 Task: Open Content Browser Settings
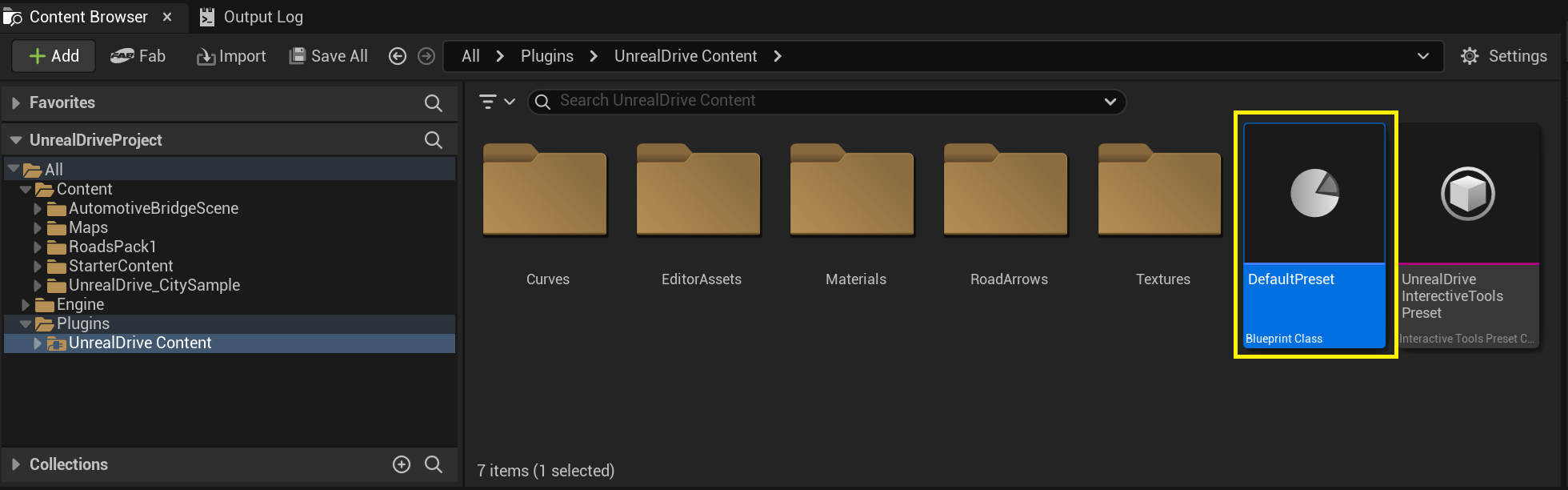[1504, 56]
